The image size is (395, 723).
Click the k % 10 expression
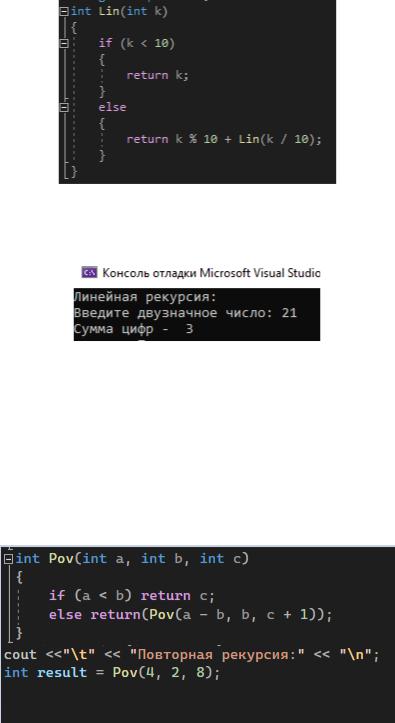[x=196, y=139]
